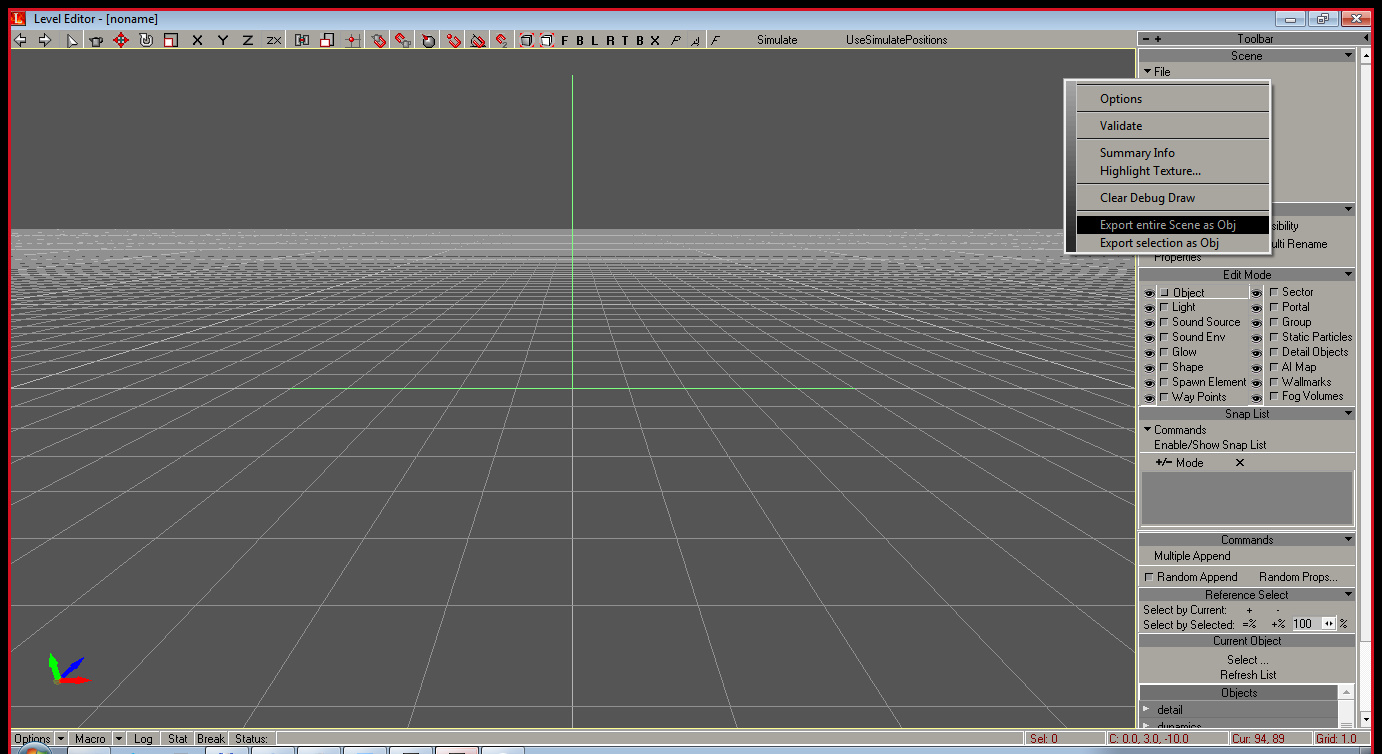The height and width of the screenshot is (754, 1382).
Task: Collapse the Scene panel arrow
Action: [1348, 56]
